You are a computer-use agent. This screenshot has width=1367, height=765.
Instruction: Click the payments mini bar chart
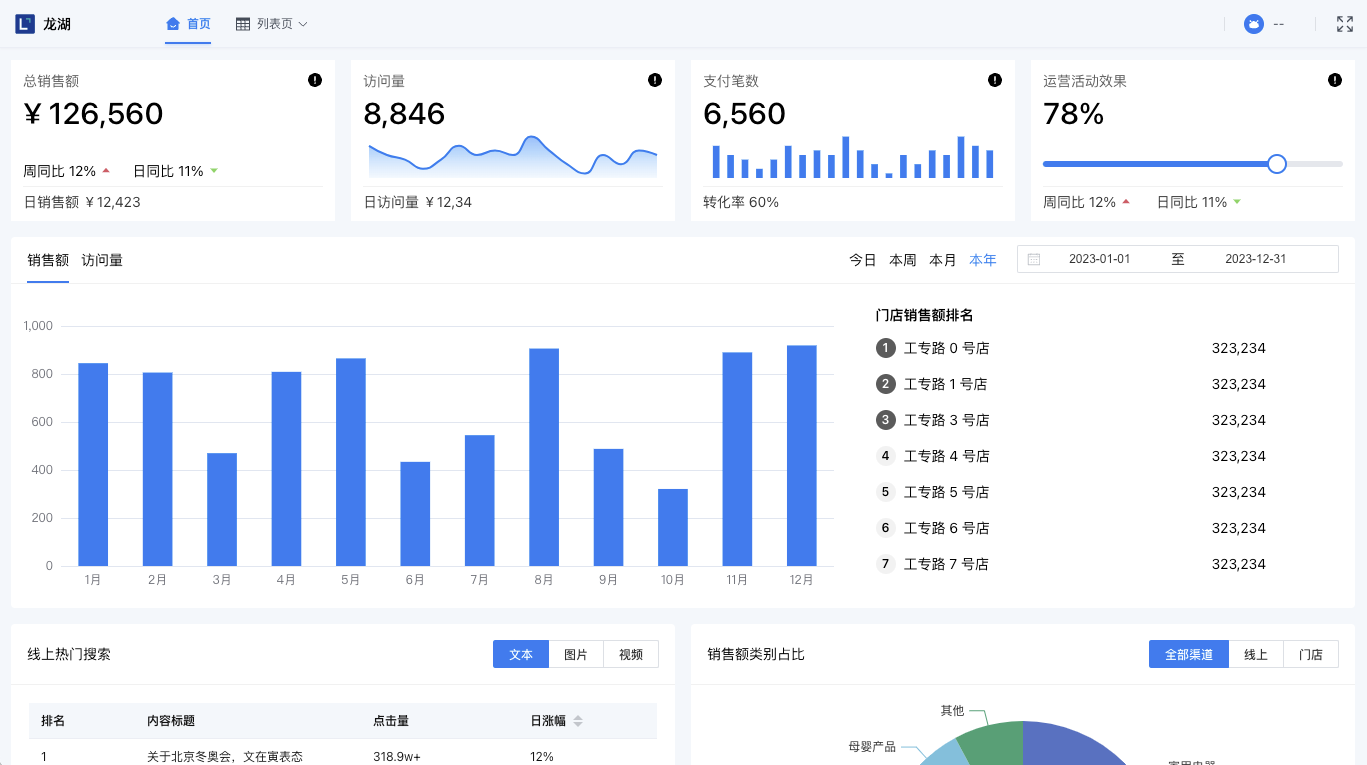853,157
